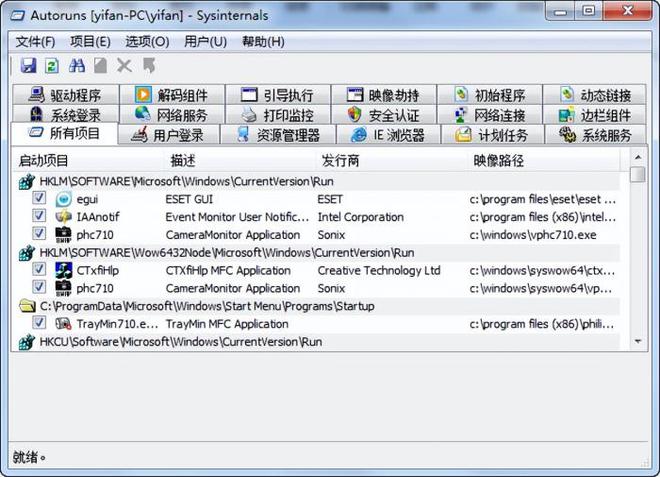Click the Properties toolbar icon
660x477 pixels.
click(100, 66)
